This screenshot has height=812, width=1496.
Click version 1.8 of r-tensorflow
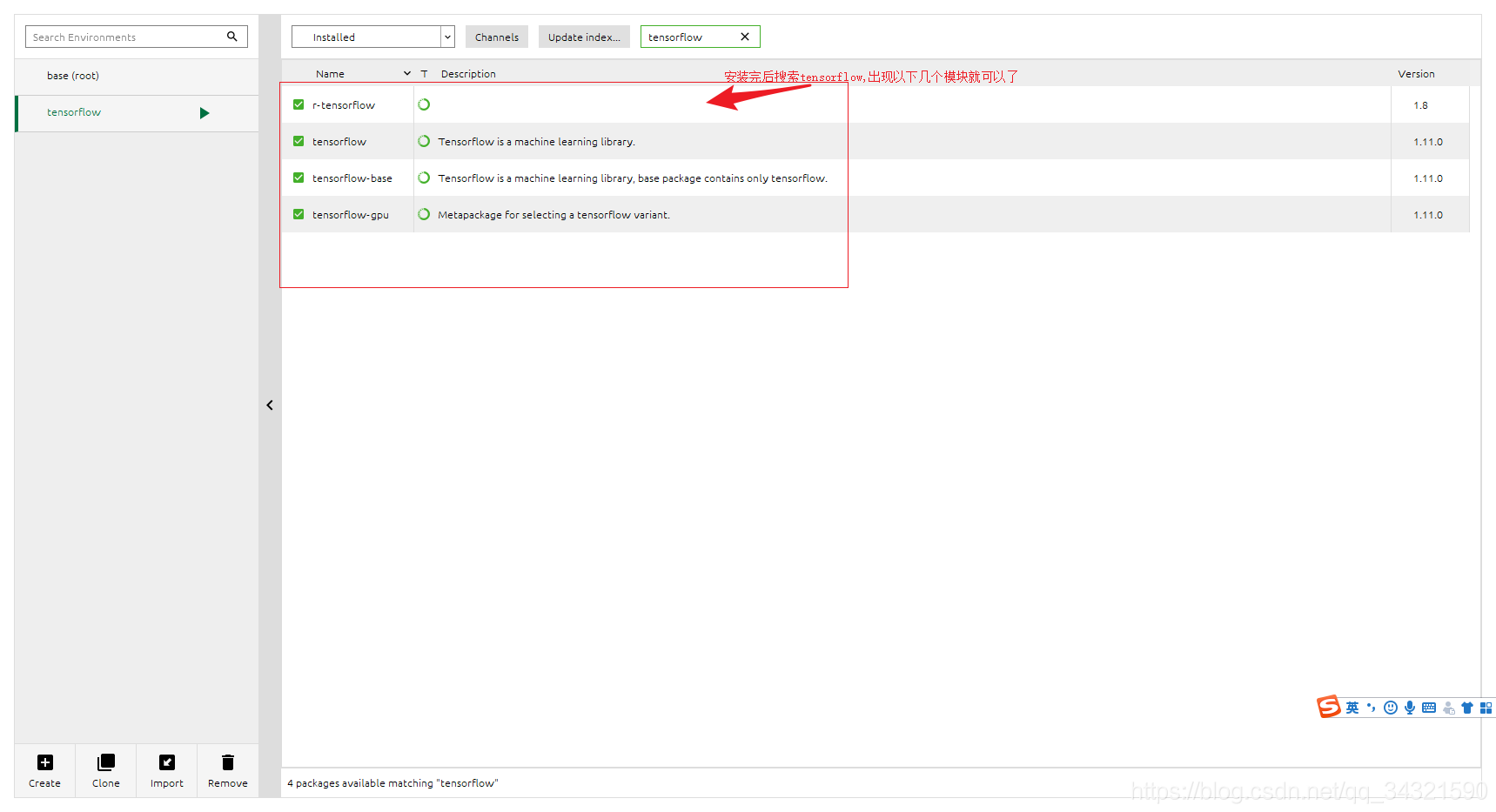(x=1420, y=105)
